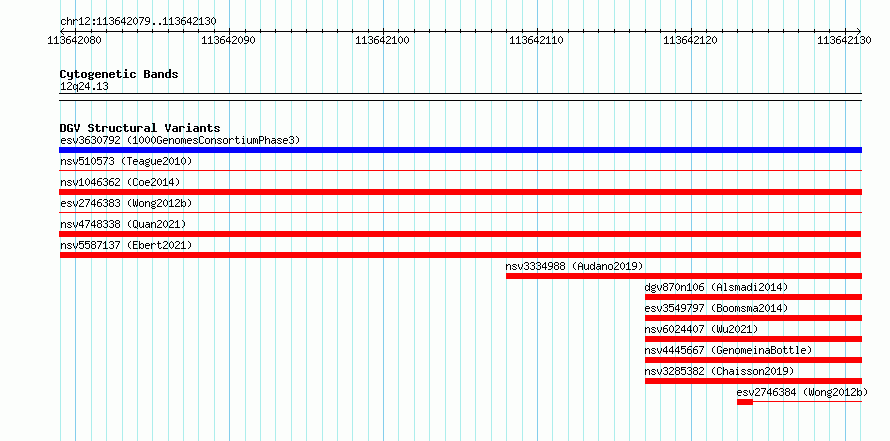
Task: Open the dgv870n106 (Alsmadi2014) label
Action: 716,287
